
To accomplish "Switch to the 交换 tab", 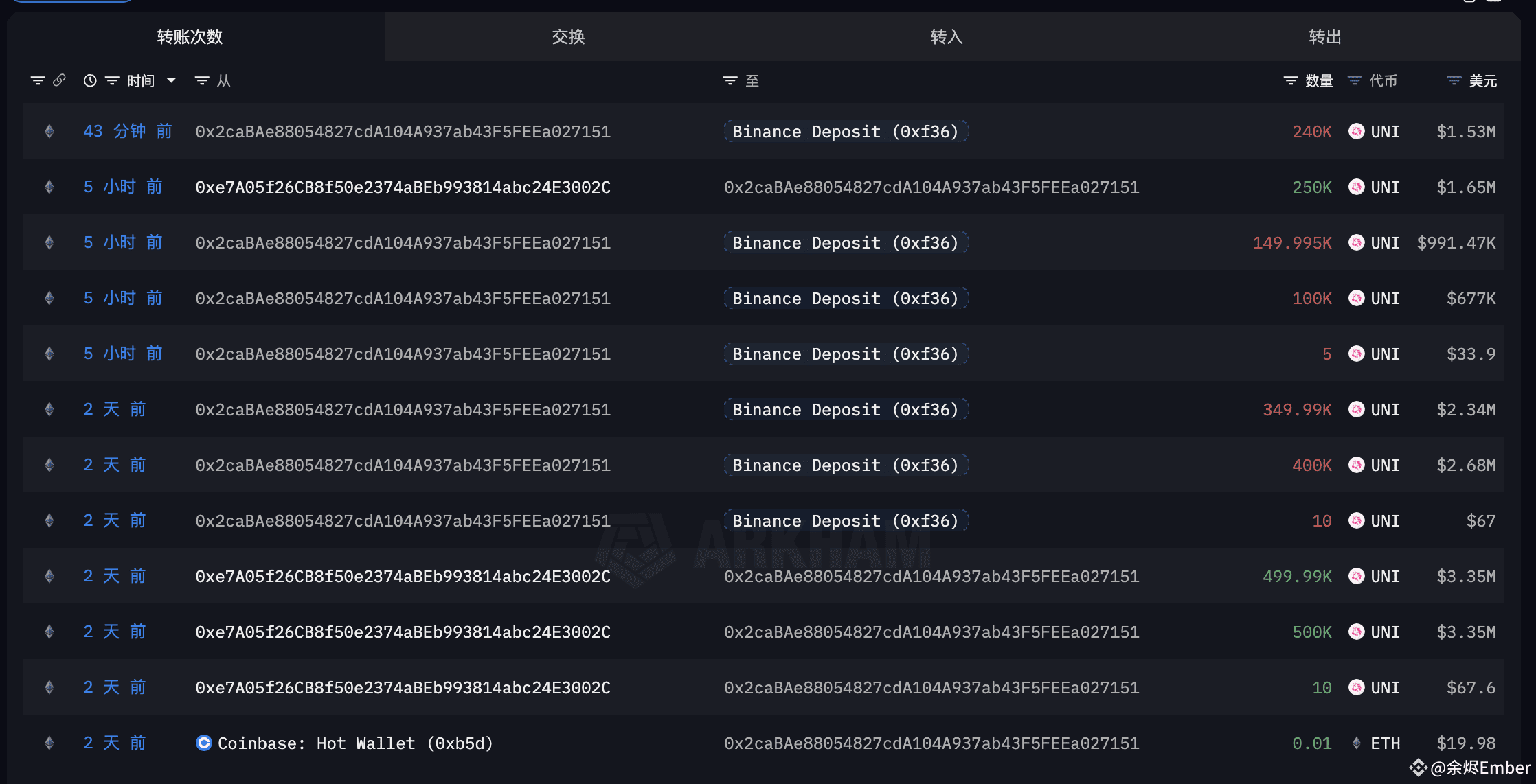I will click(568, 37).
